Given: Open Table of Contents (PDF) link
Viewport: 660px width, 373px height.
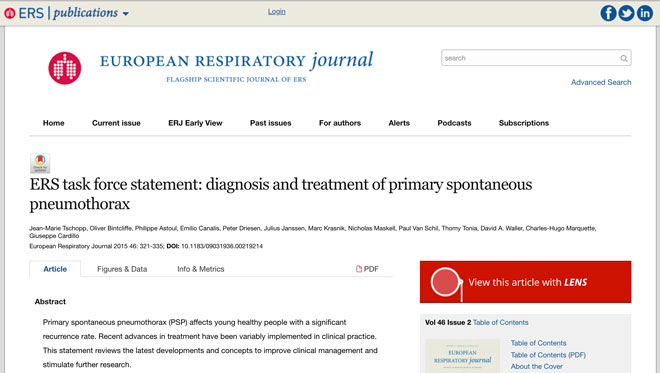Looking at the screenshot, I should tap(548, 355).
